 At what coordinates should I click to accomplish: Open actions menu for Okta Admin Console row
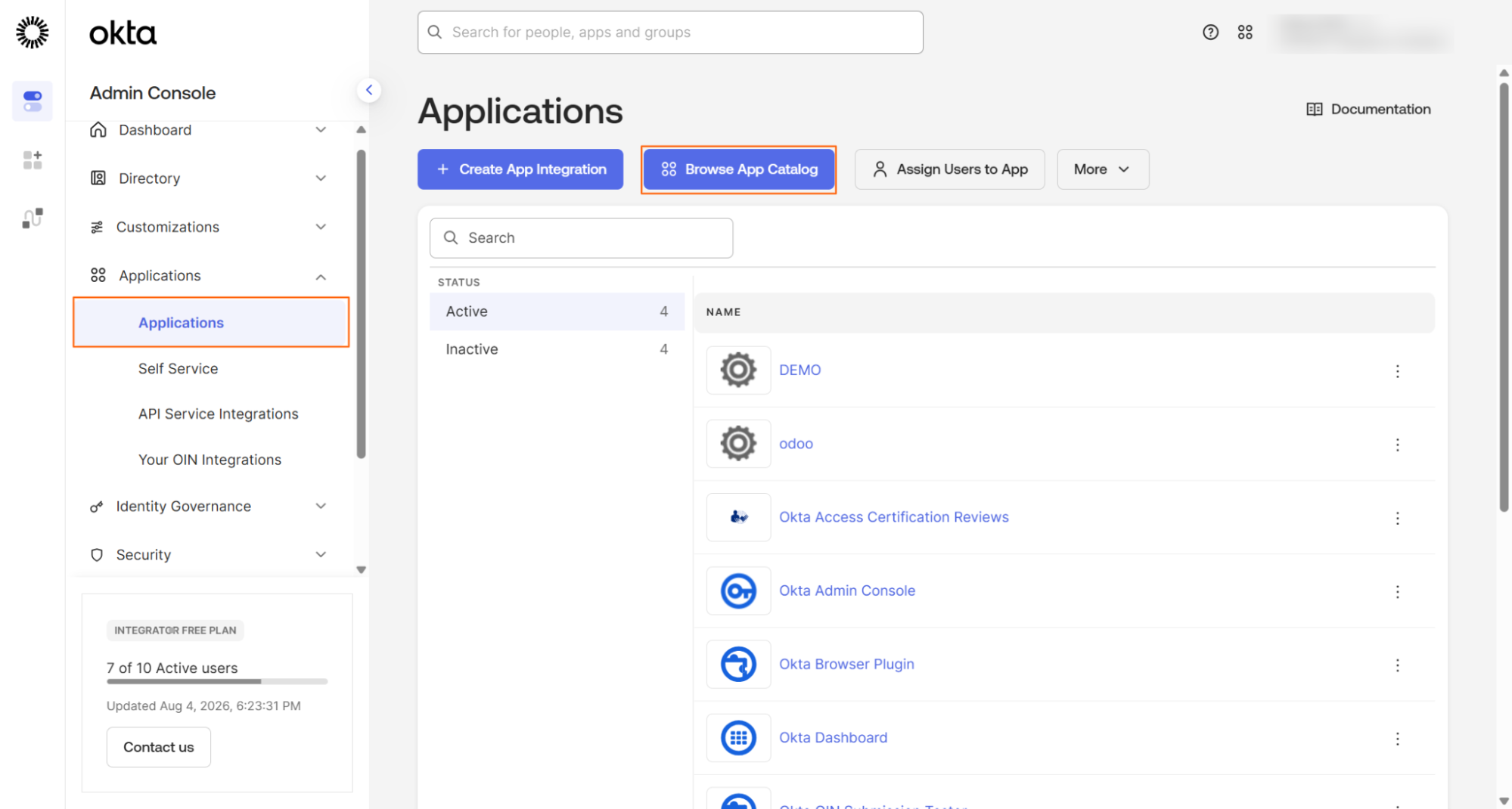[x=1397, y=592]
